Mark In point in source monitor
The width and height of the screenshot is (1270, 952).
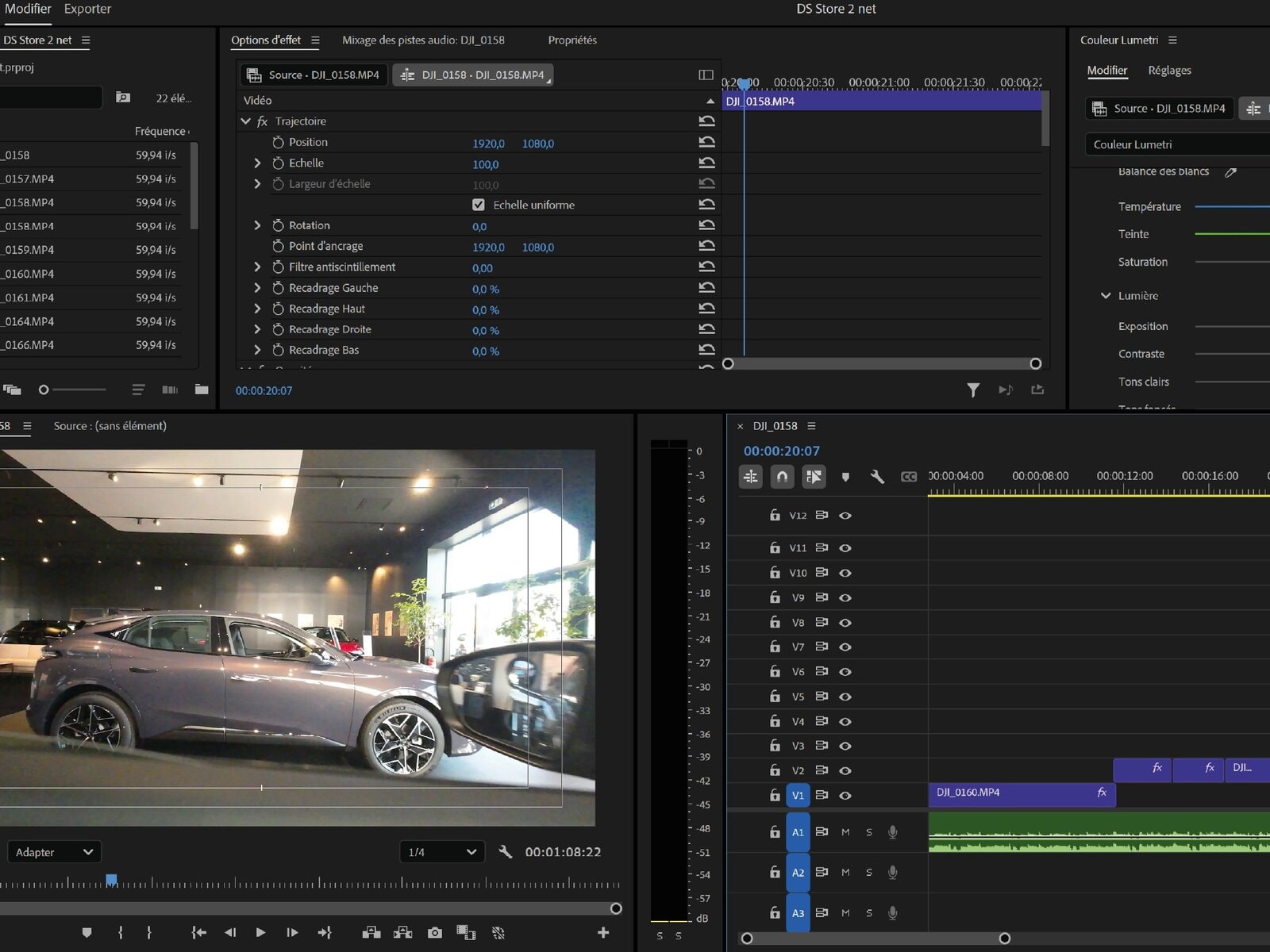click(121, 933)
